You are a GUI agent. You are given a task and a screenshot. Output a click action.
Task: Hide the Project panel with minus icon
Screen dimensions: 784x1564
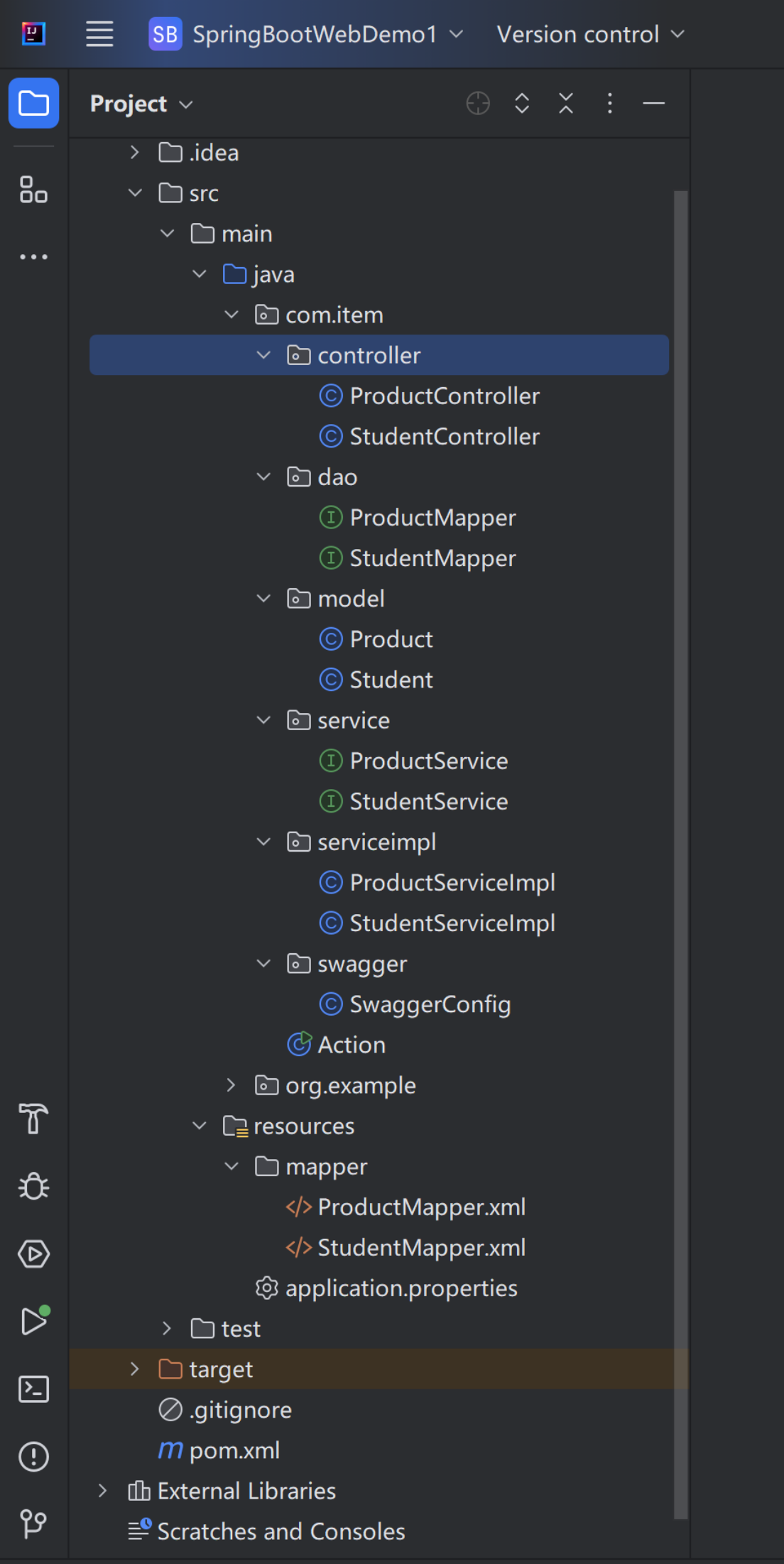[x=653, y=103]
